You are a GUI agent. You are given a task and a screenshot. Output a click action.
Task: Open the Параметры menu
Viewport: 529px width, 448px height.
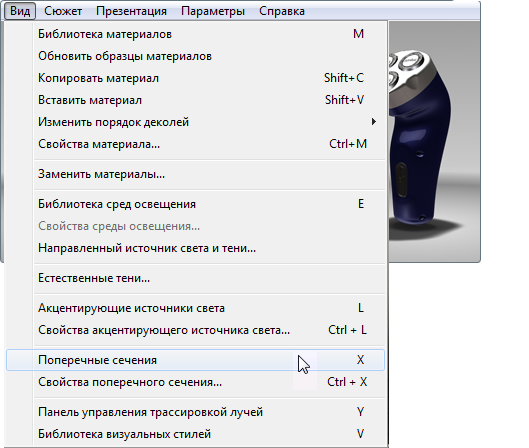click(213, 11)
